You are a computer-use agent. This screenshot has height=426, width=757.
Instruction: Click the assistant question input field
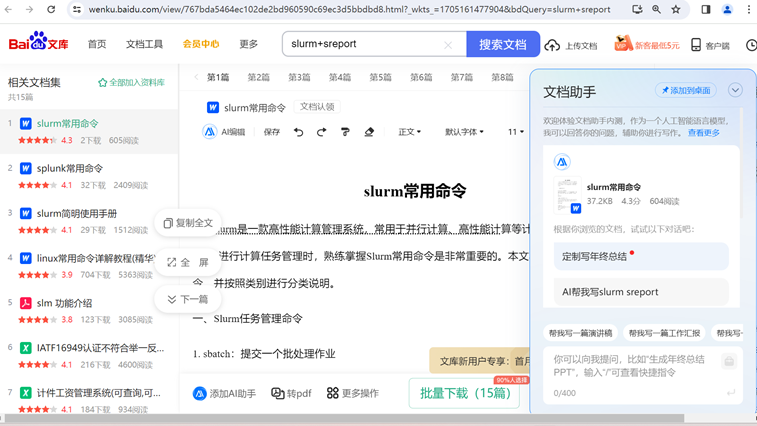pyautogui.click(x=635, y=365)
